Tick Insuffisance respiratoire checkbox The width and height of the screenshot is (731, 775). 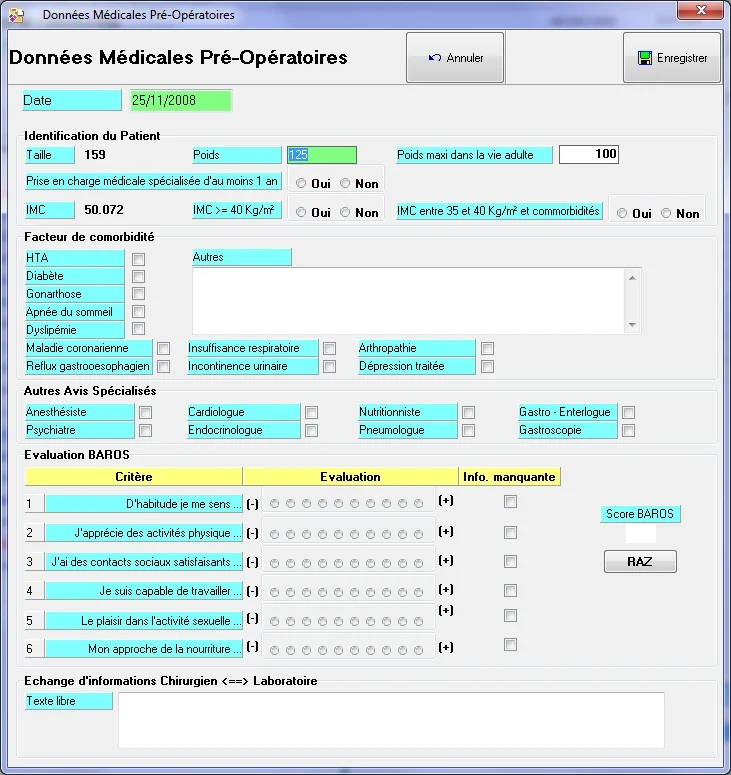[x=330, y=348]
